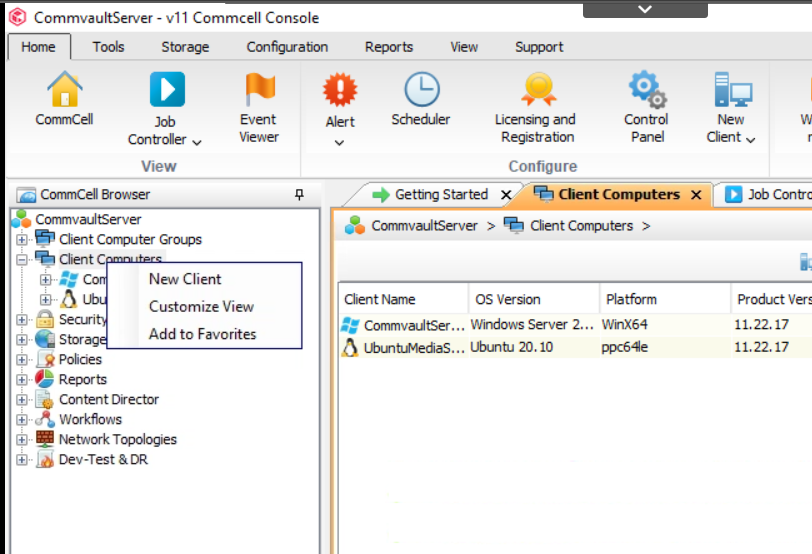Screen dimensions: 812x554
Task: Select the Dev-Test & DR tree icon
Action: pyautogui.click(x=45, y=459)
